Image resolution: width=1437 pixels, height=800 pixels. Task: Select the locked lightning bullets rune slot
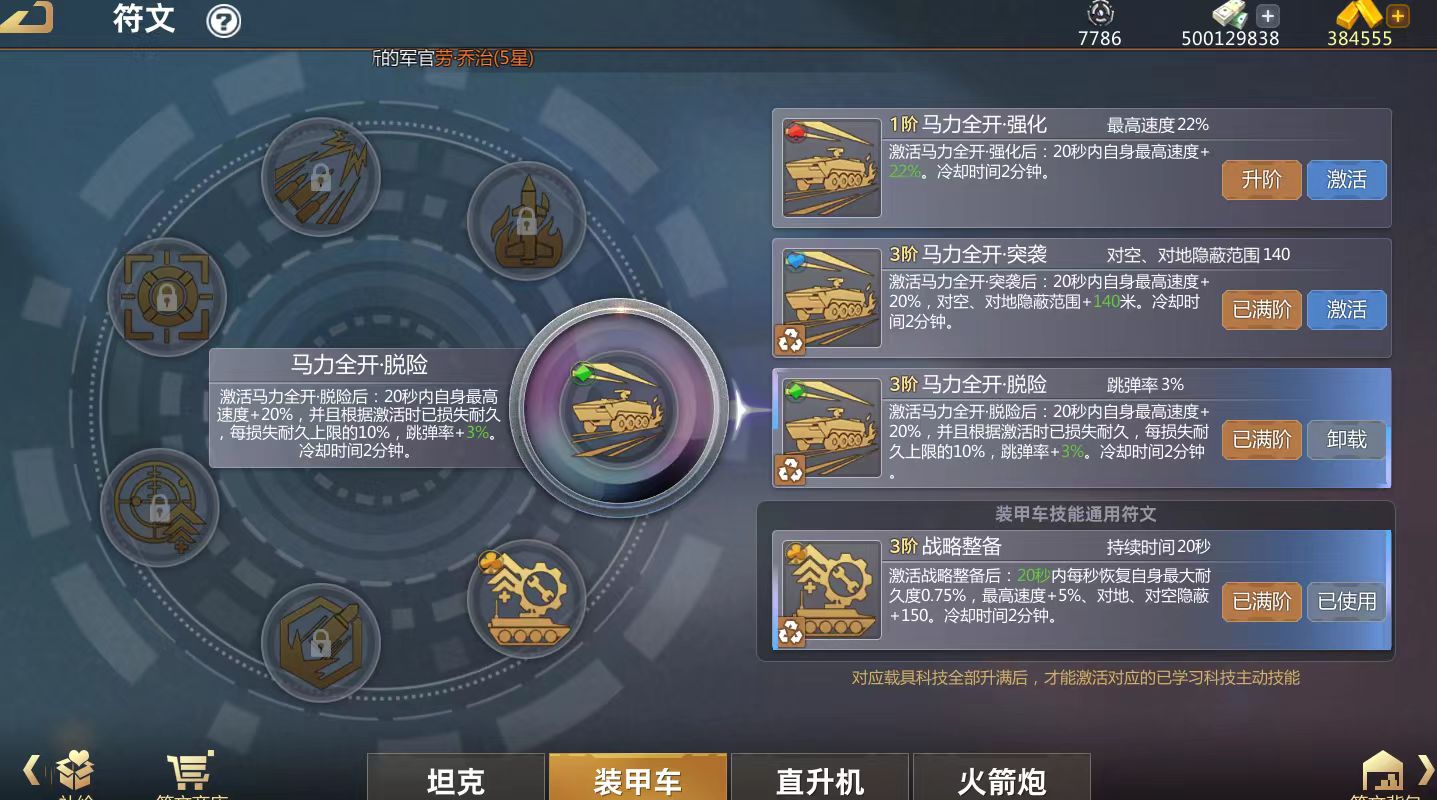click(x=320, y=178)
